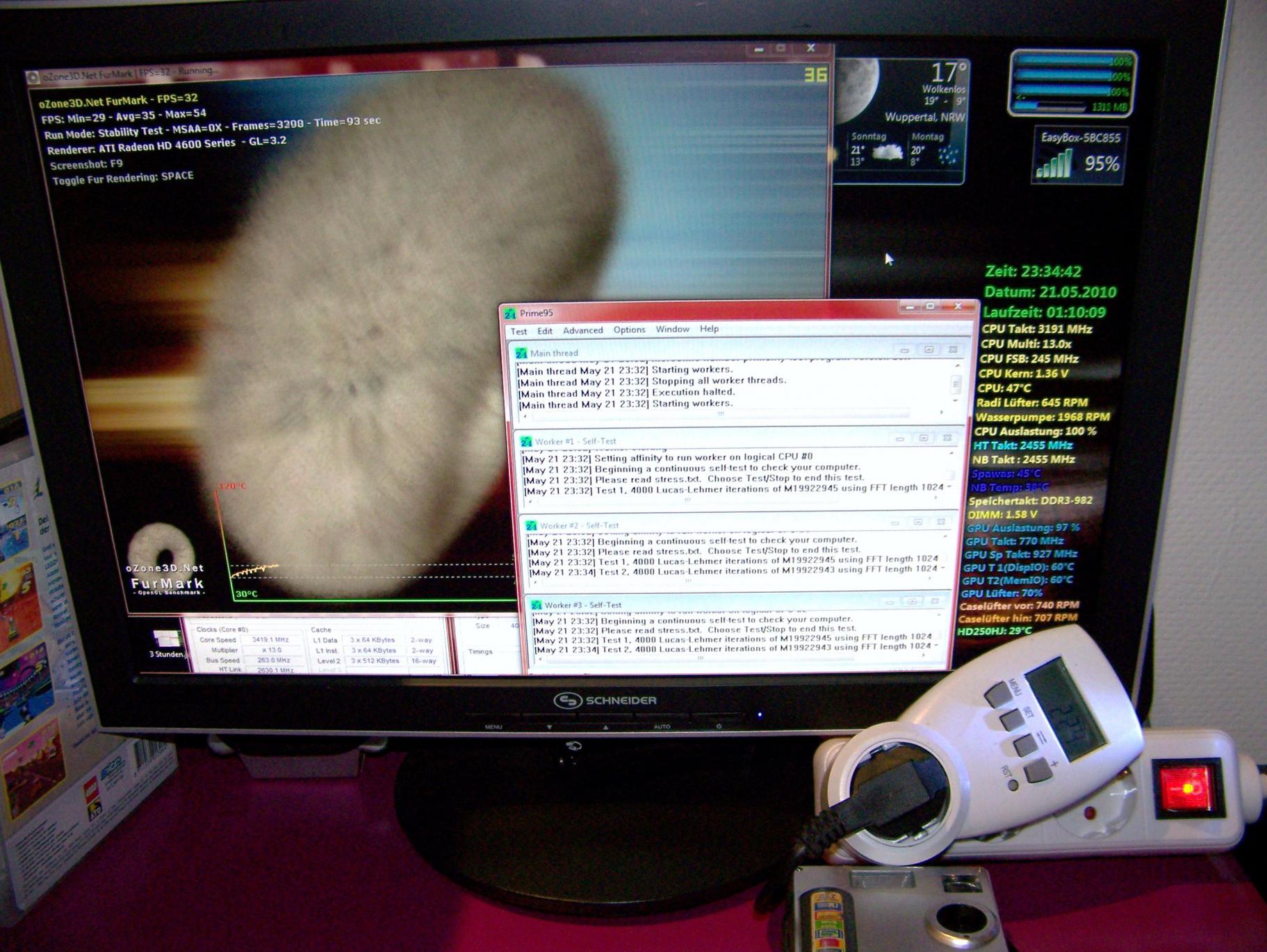Screen dimensions: 1267x952
Task: Close the Worker #3 Self-Test sub-window
Action: [x=935, y=601]
